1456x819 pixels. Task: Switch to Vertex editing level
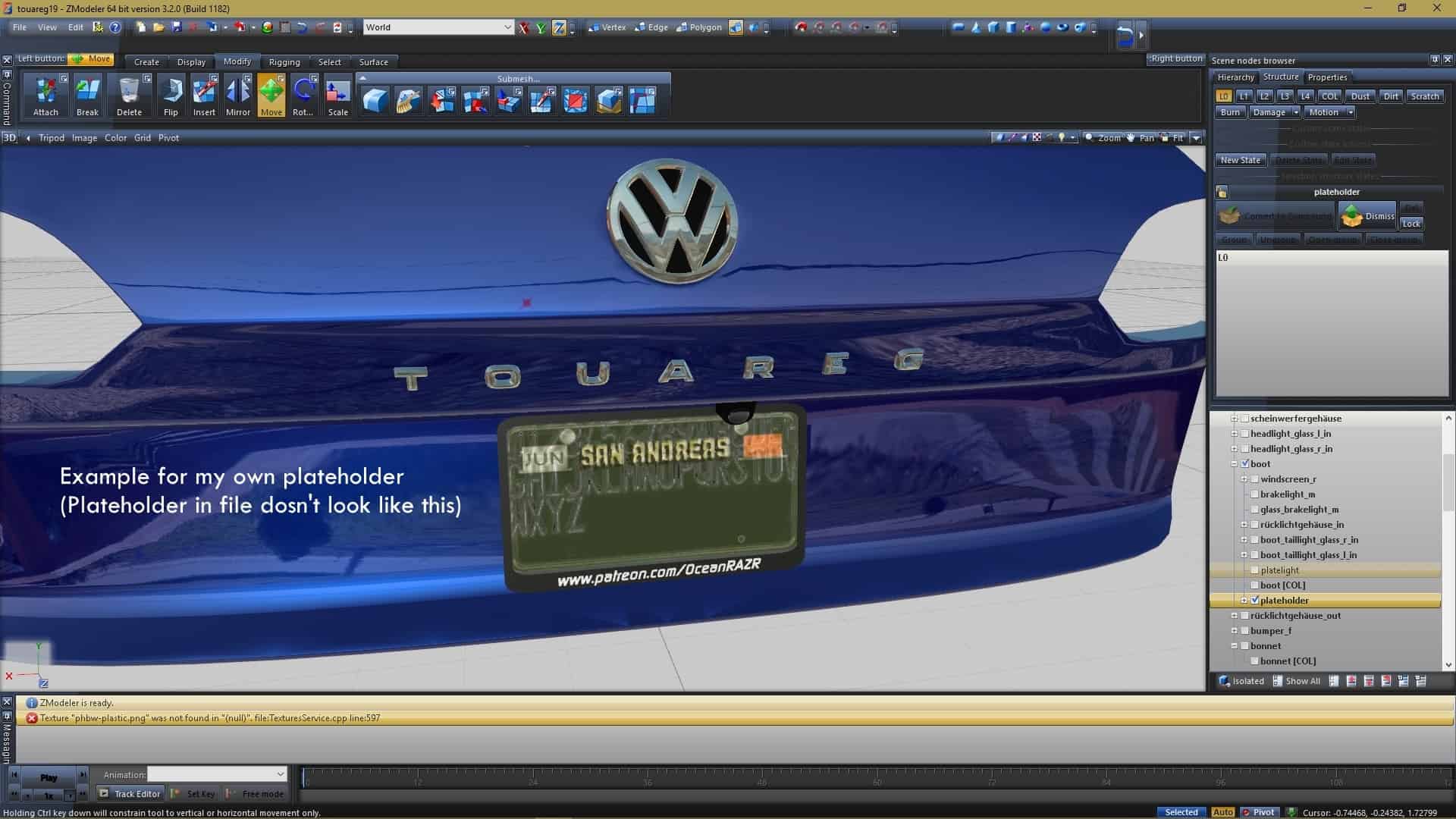(607, 27)
